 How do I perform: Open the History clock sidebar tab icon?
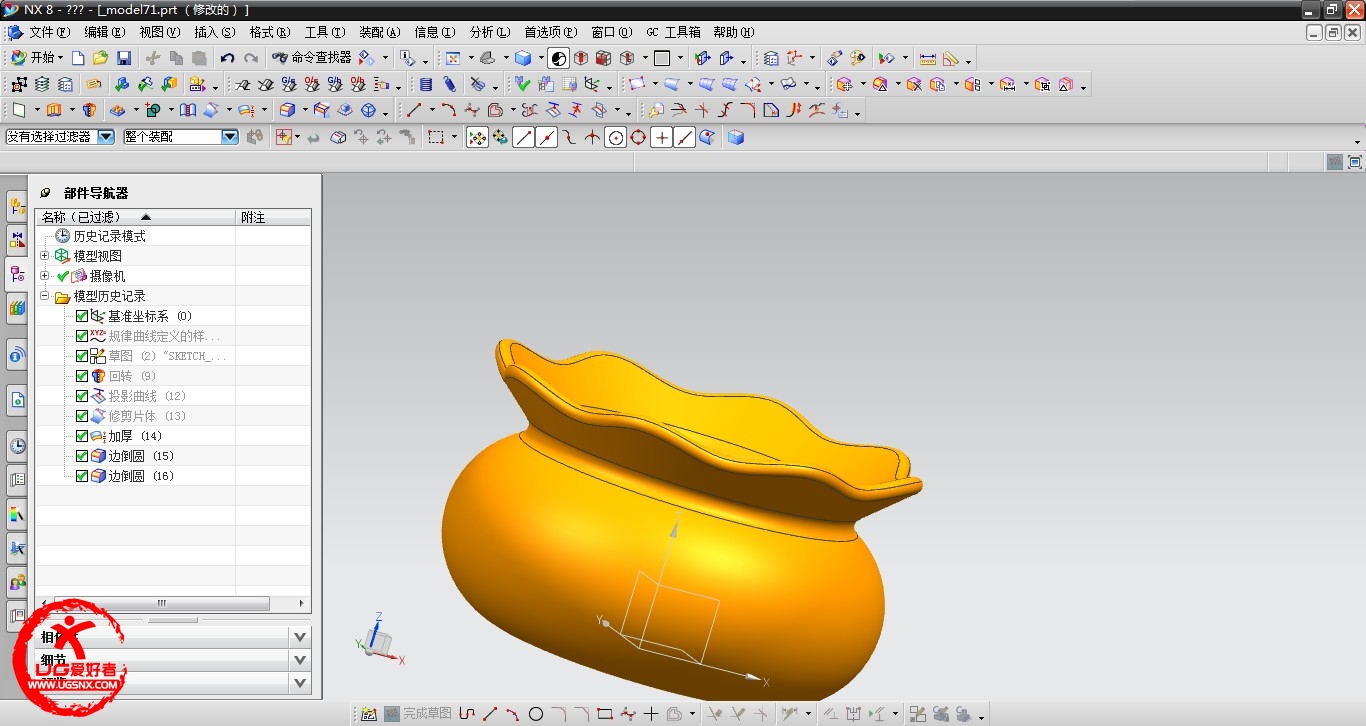(17, 446)
